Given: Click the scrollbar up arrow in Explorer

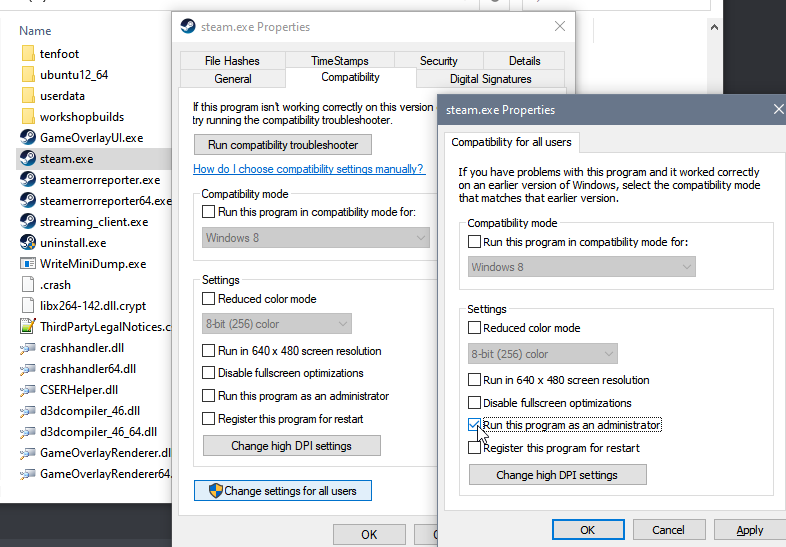Looking at the screenshot, I should [714, 27].
